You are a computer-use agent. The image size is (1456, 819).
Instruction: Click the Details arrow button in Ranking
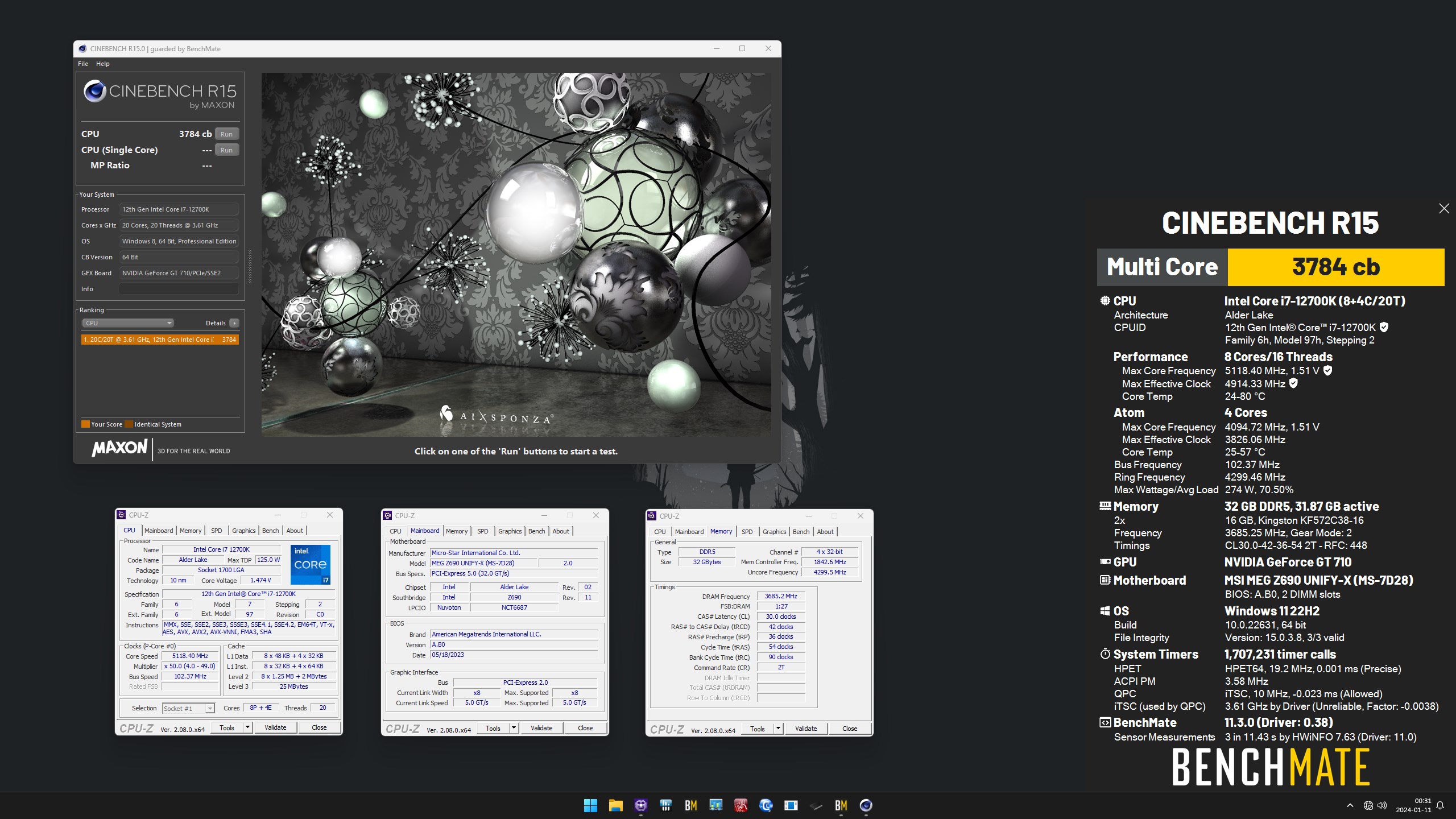pyautogui.click(x=234, y=323)
